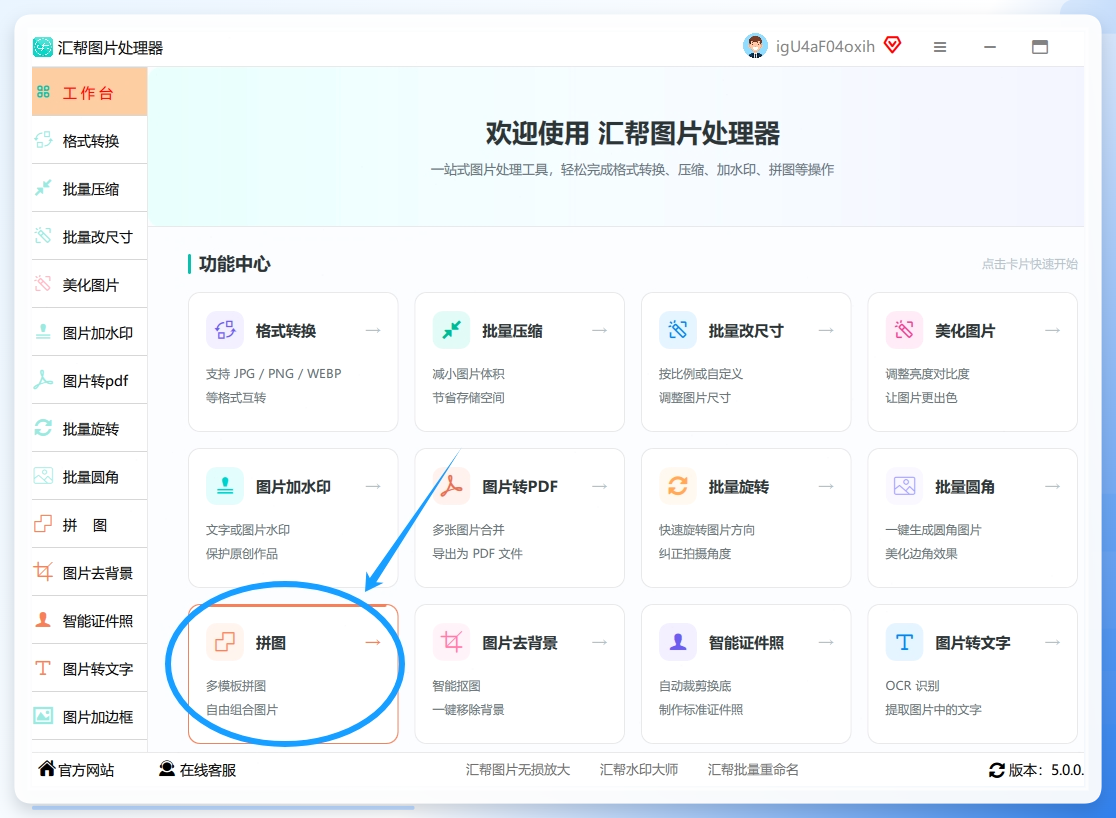
Task: Click the 批量旋转 card icon
Action: 678,486
